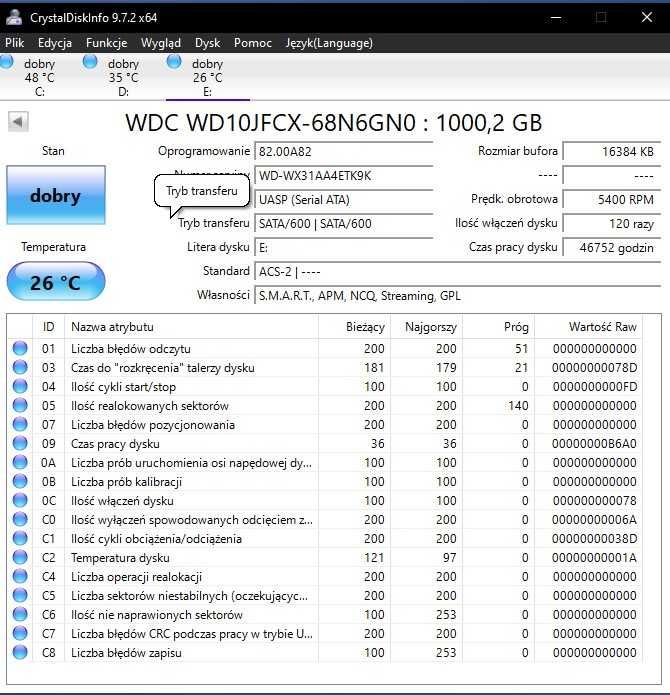Screen dimensions: 670x695
Task: Click status orb of attribute C0 row
Action: pos(20,519)
